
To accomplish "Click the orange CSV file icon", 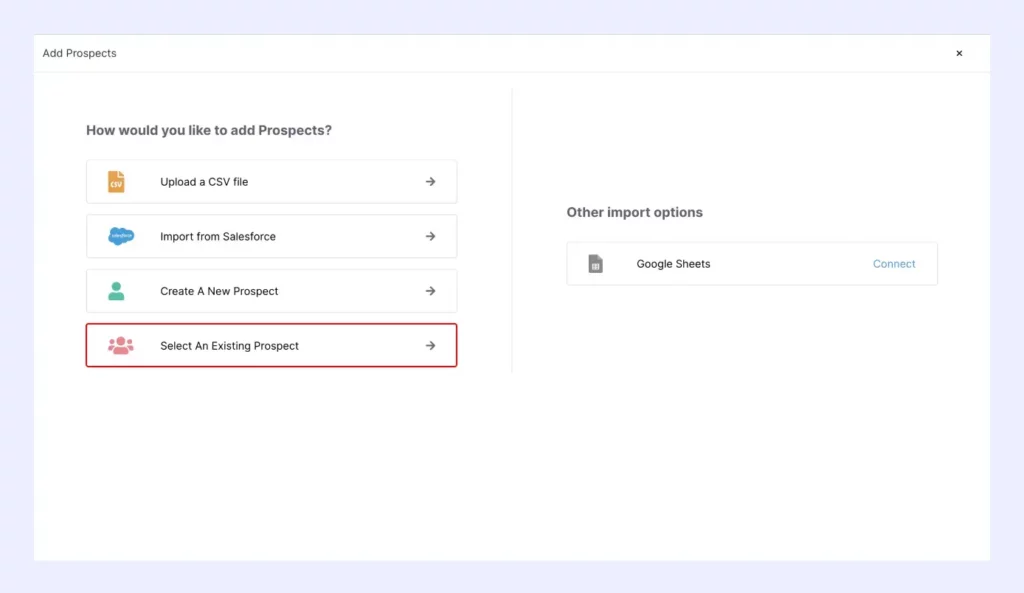I will point(116,182).
